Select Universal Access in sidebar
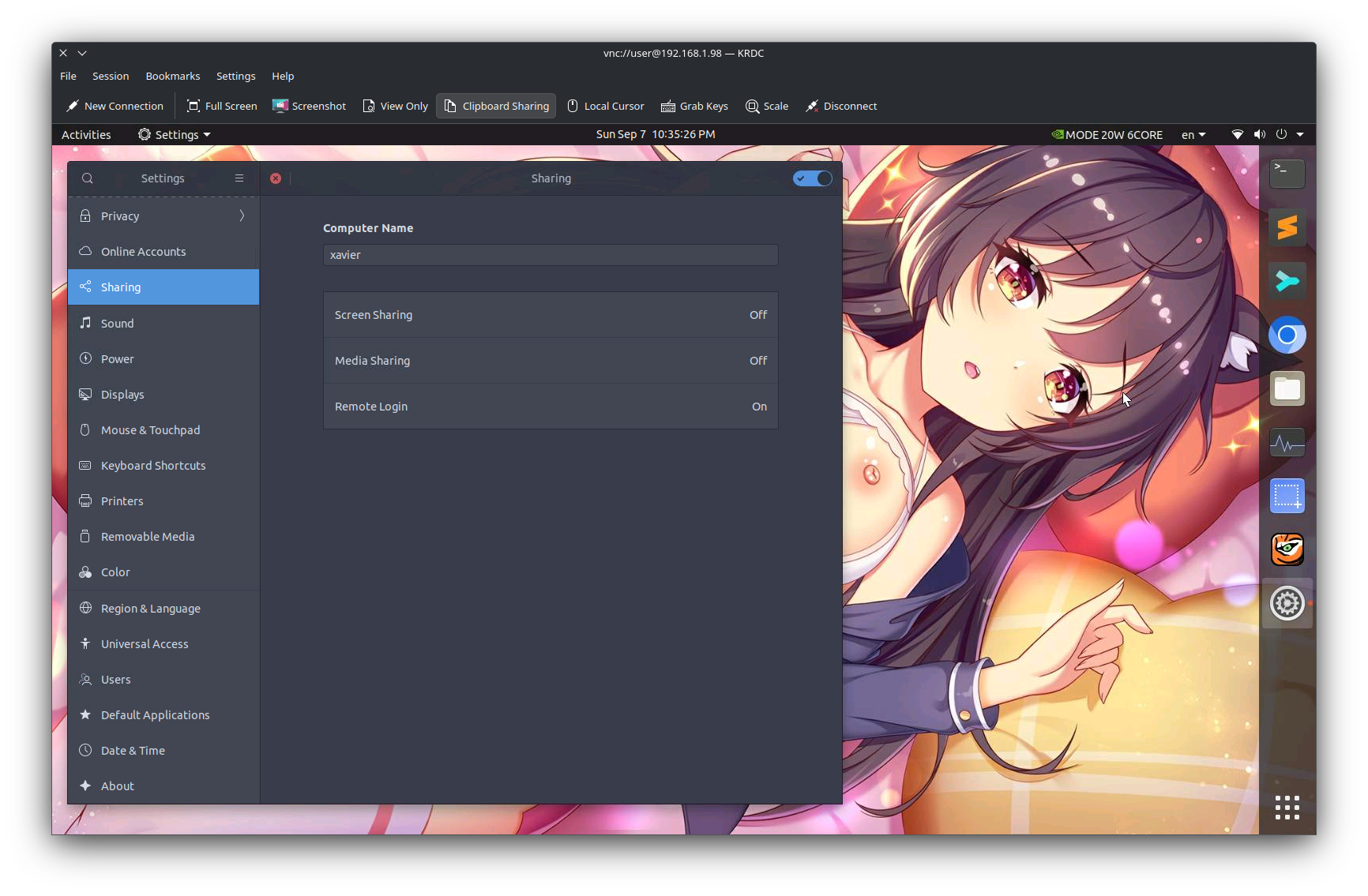 (x=163, y=643)
